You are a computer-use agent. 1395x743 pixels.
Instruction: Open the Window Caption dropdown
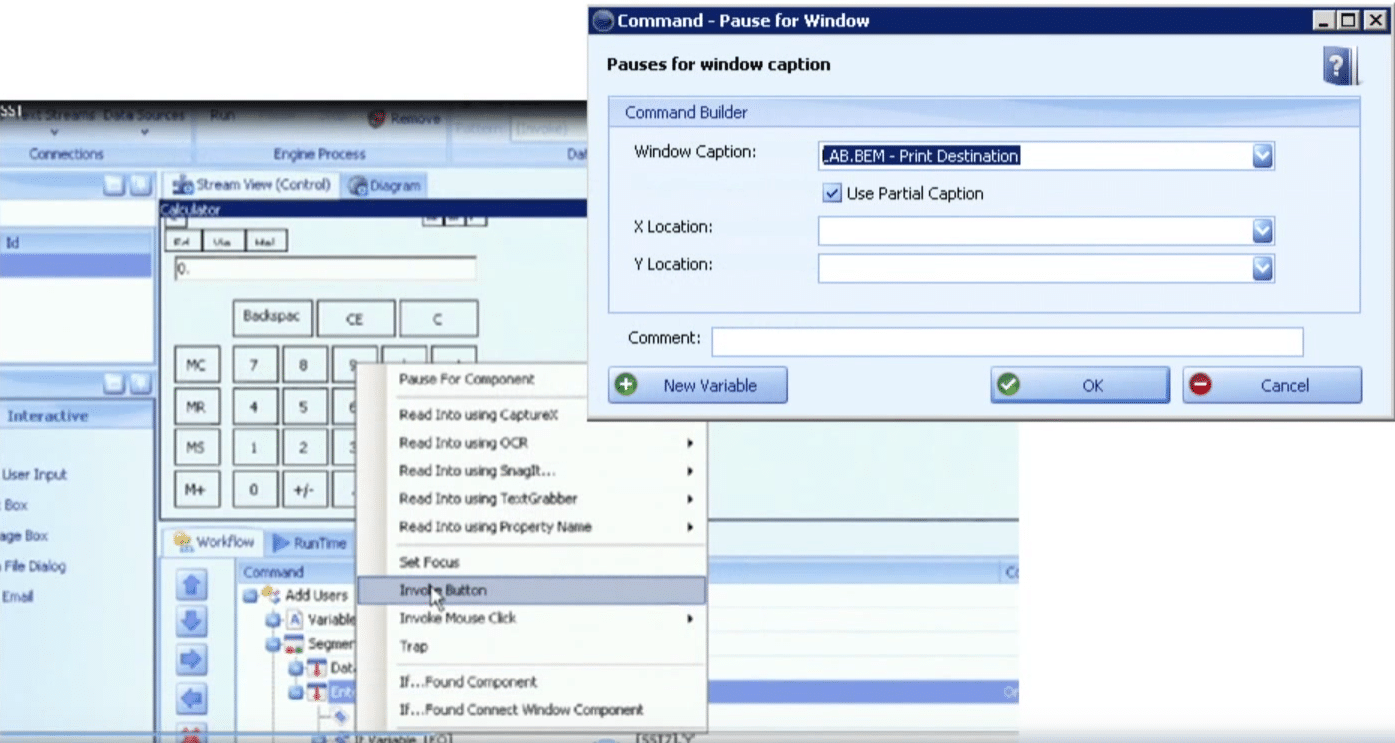point(1264,156)
